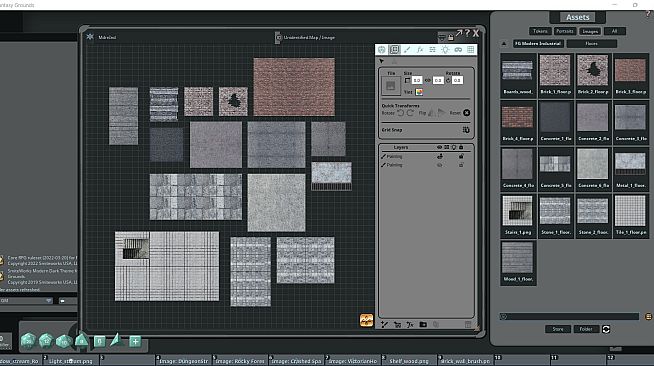Viewport: 654px width, 366px height.
Task: Switch to All tab in Assets
Action: 614,31
